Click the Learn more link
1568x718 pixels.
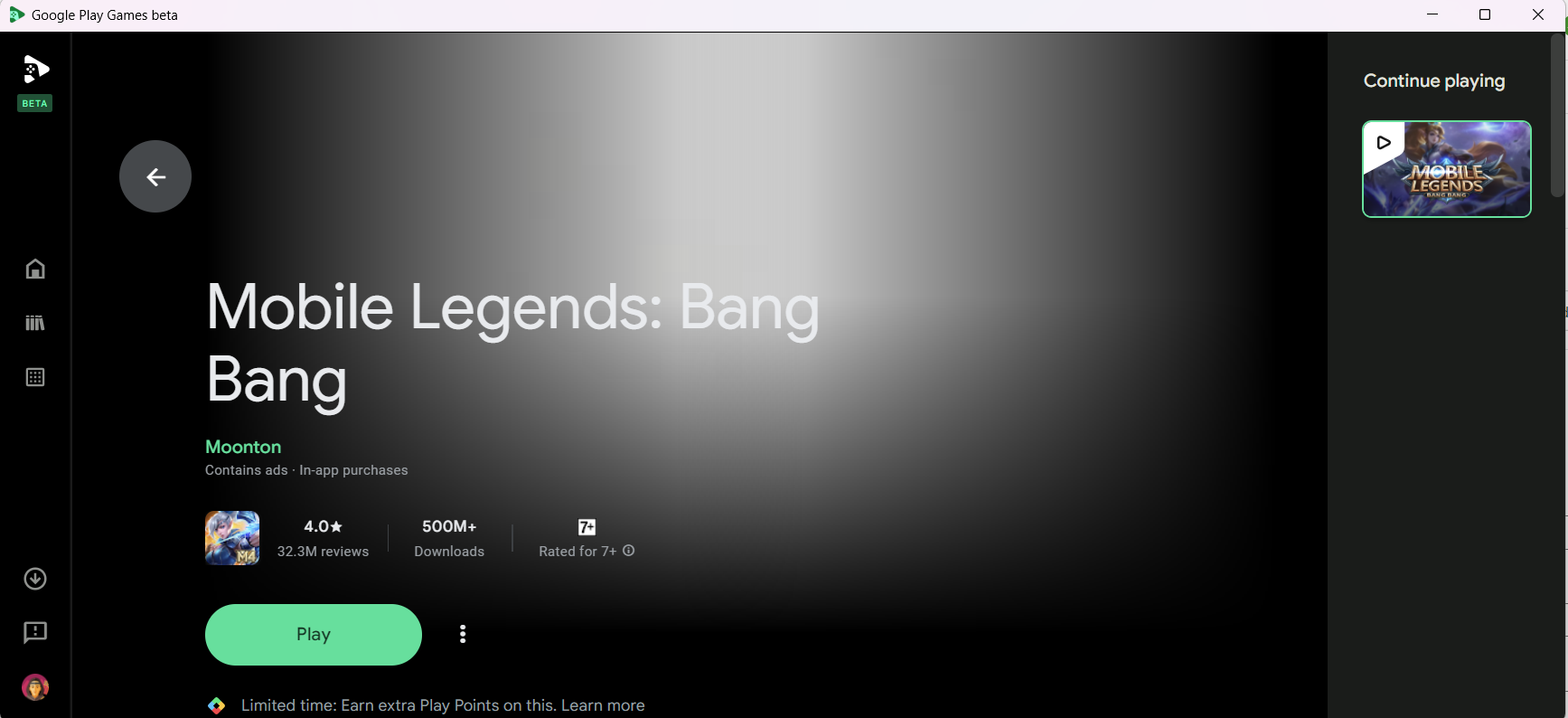tap(603, 705)
